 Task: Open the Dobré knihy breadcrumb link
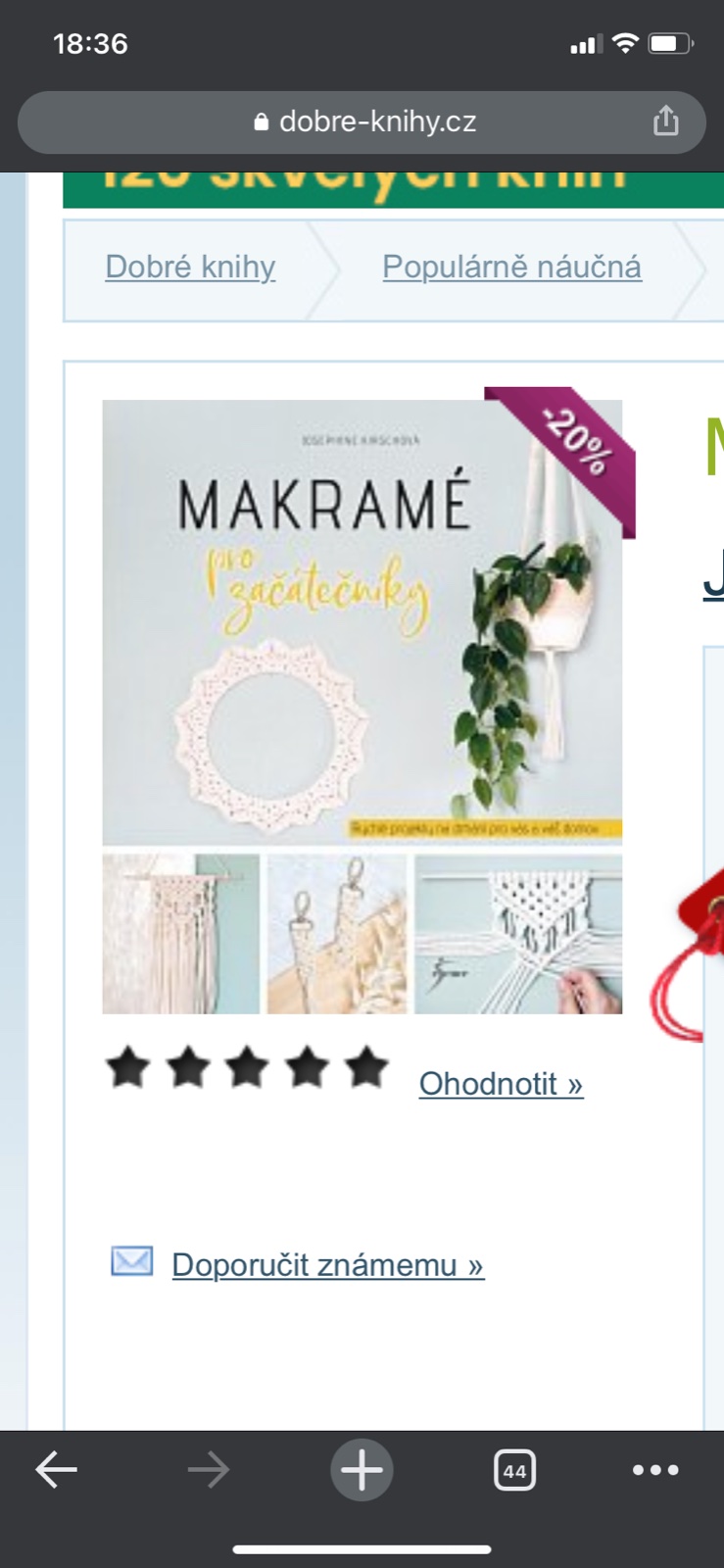[x=190, y=267]
